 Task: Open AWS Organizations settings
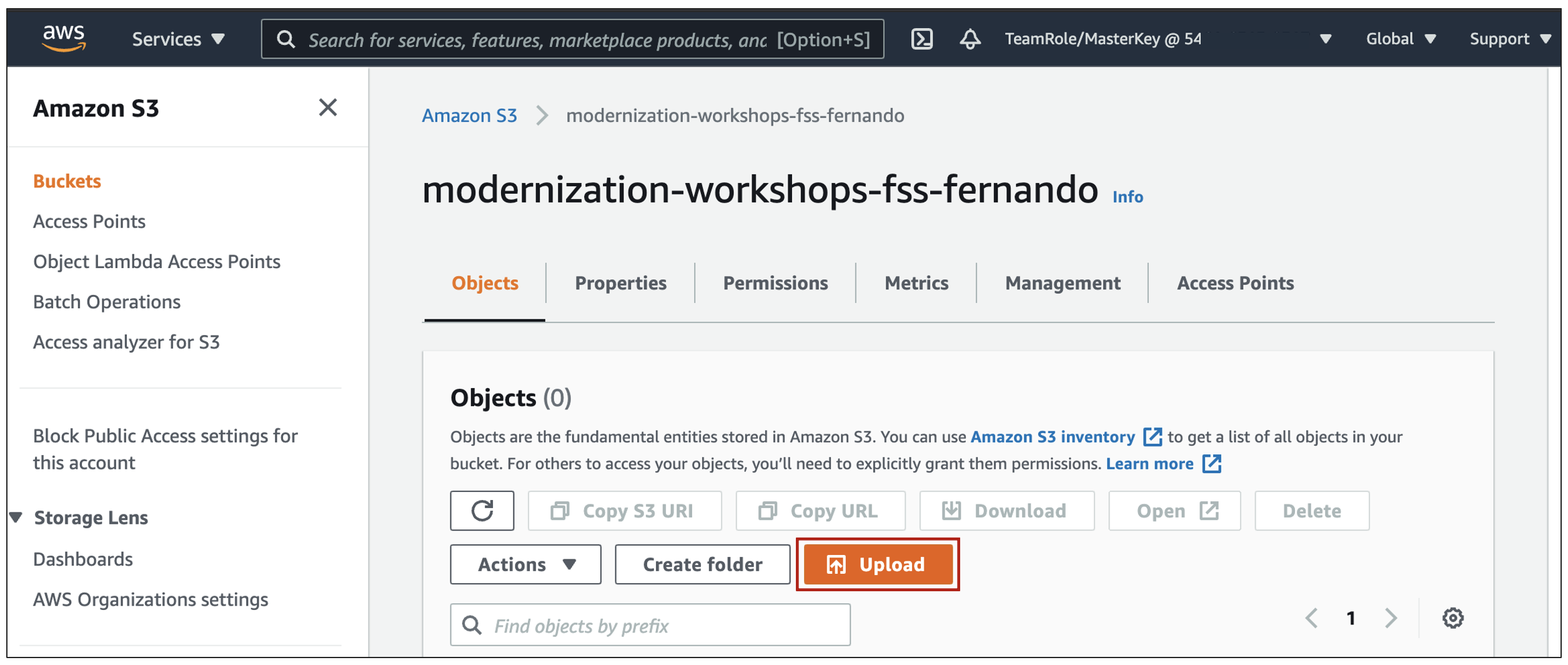click(x=151, y=600)
